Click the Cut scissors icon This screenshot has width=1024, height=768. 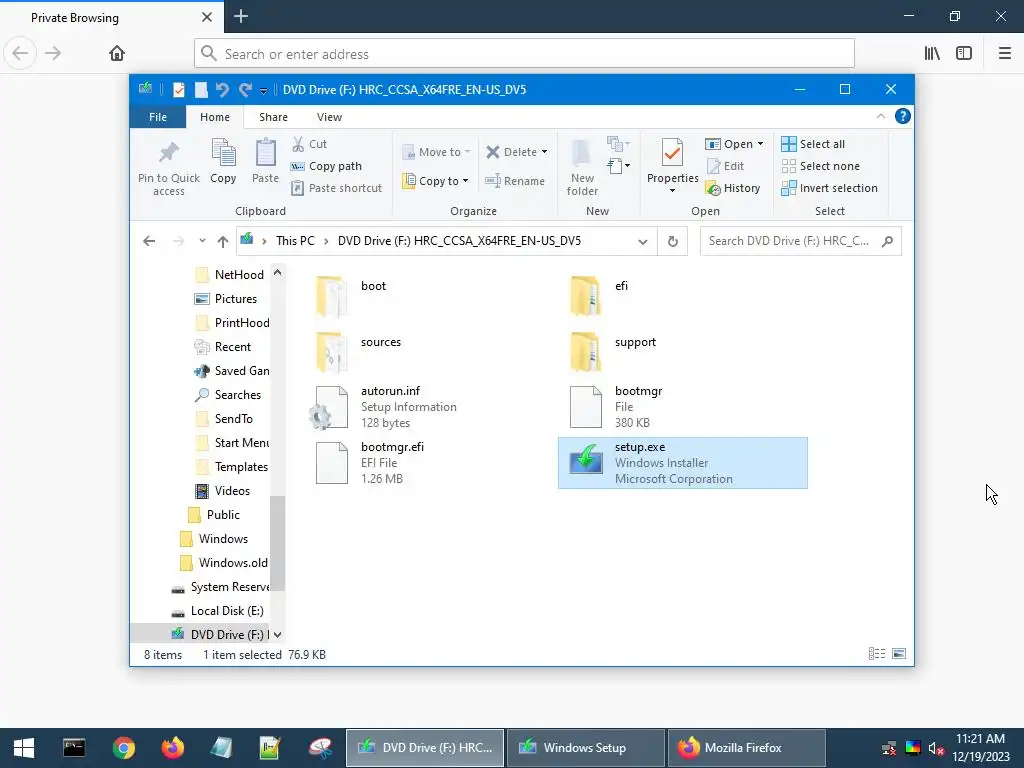pyautogui.click(x=298, y=144)
